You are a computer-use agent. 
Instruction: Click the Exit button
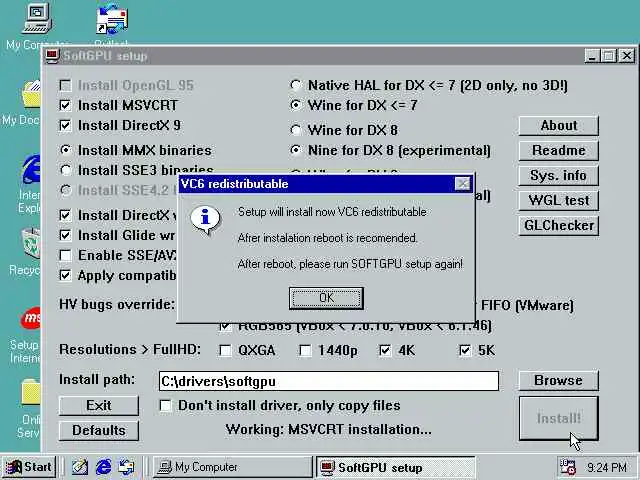99,405
